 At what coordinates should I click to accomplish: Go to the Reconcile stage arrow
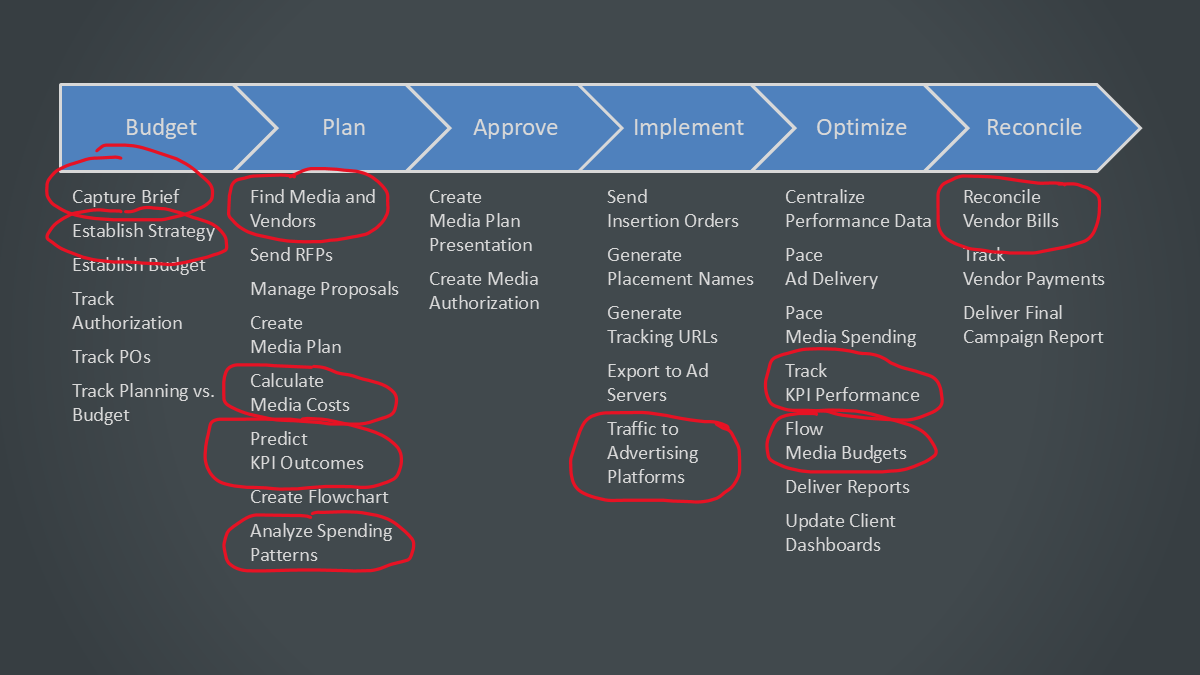(x=1034, y=128)
